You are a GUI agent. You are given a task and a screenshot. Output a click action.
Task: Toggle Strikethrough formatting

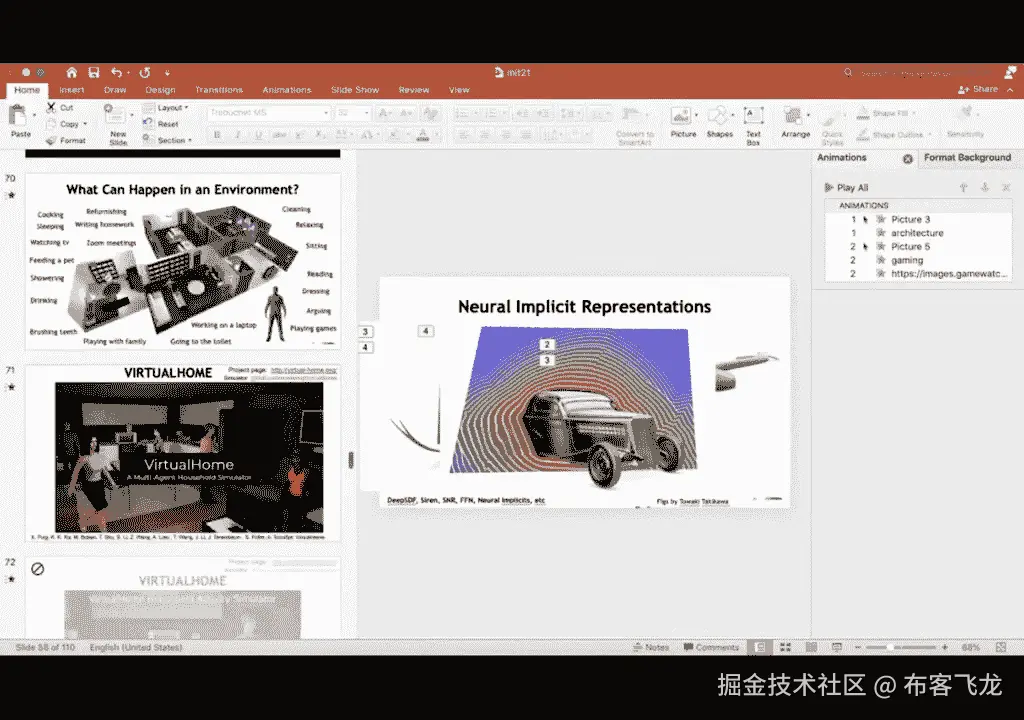coord(280,135)
